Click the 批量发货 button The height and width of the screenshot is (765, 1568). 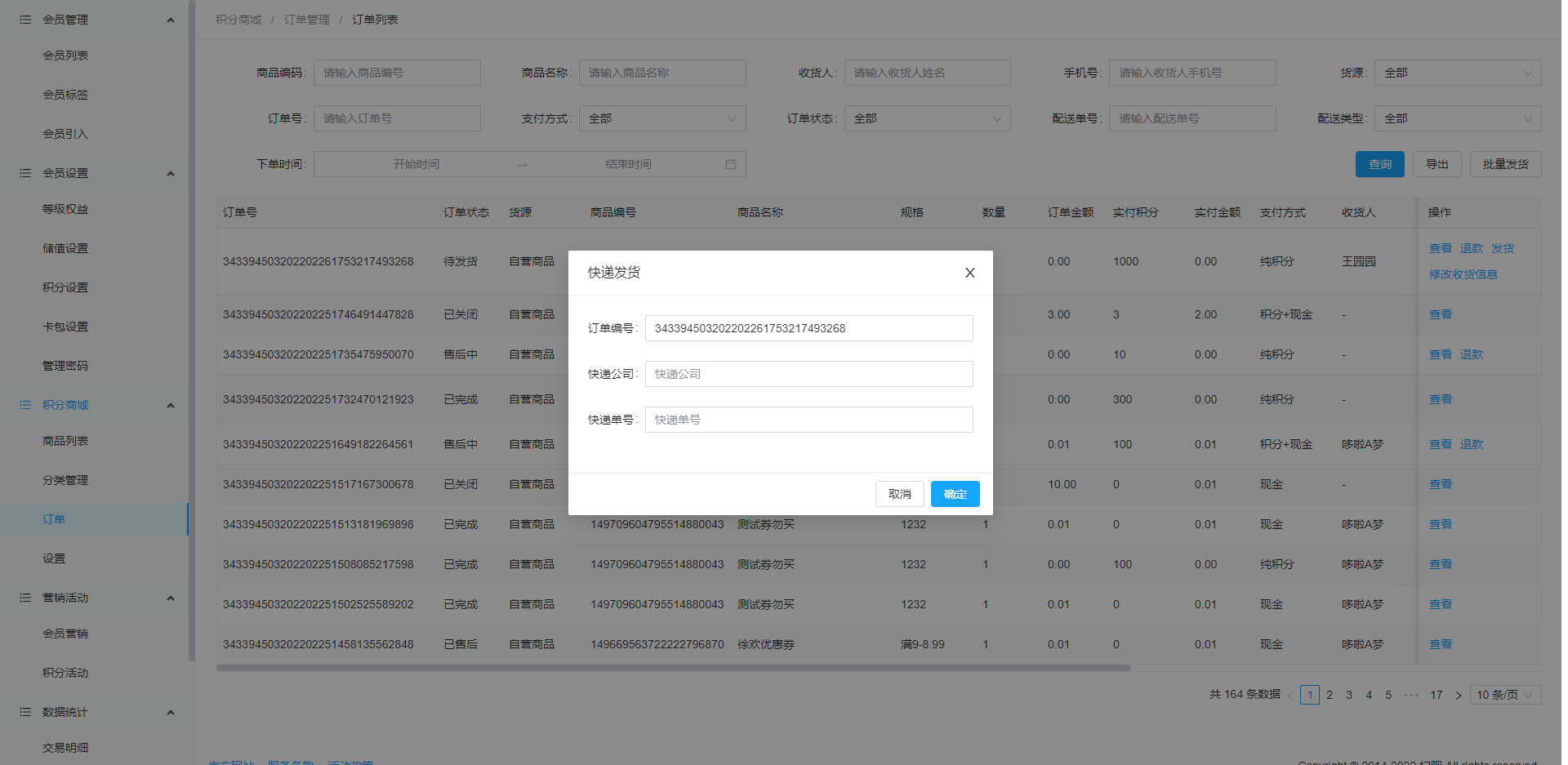(1505, 164)
